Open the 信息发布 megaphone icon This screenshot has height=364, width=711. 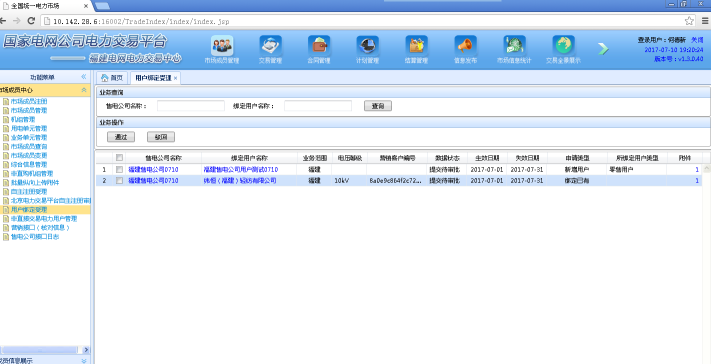(x=465, y=46)
